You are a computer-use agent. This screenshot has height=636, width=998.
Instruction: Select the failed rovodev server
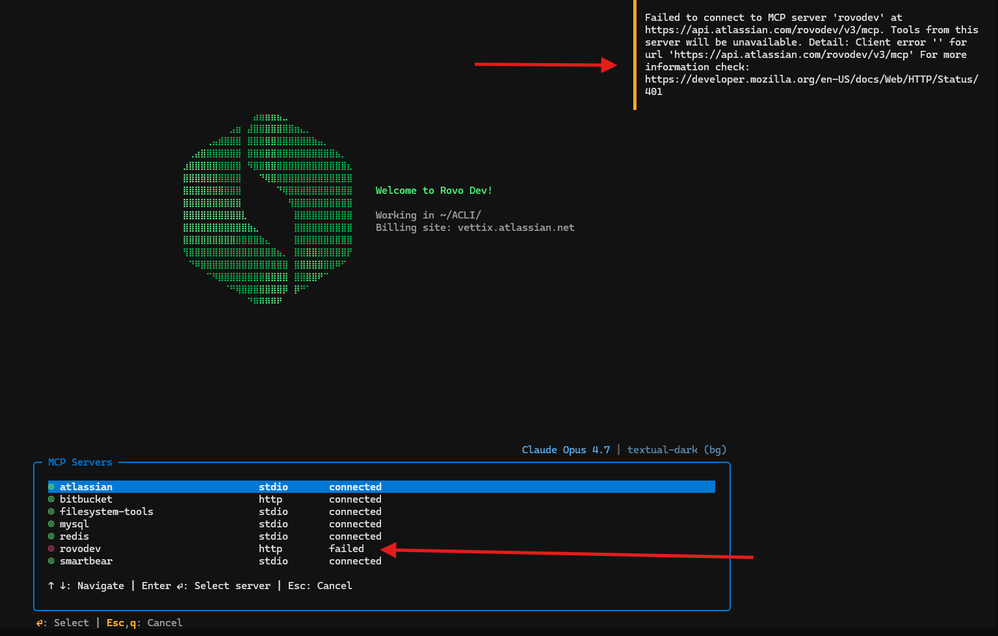[381, 549]
